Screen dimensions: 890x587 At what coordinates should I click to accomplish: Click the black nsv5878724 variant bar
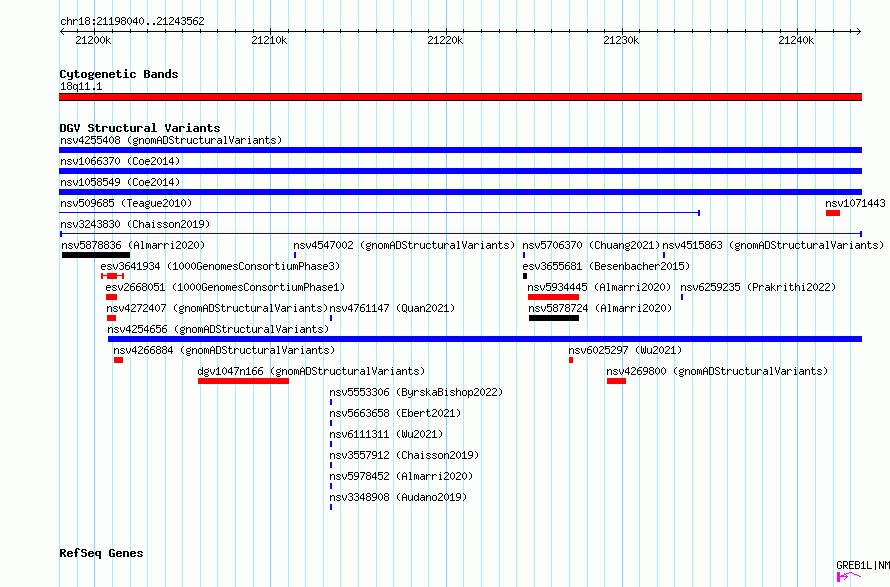tap(554, 318)
